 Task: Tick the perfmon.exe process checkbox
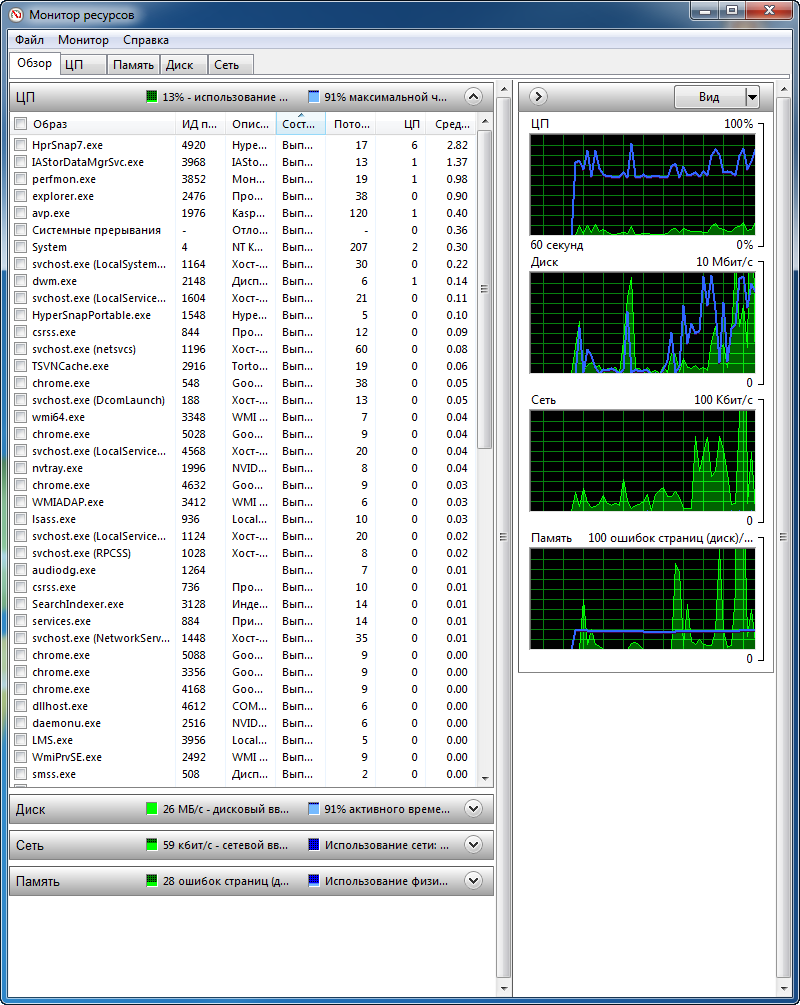20,179
